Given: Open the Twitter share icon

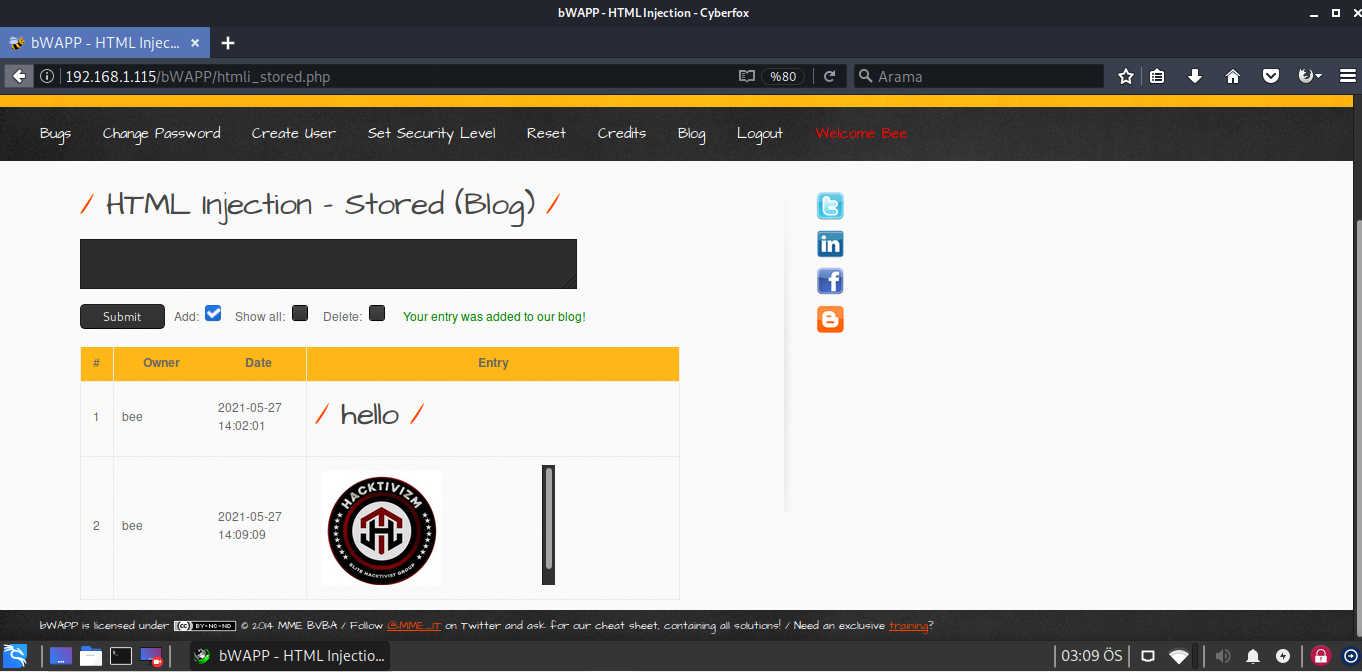Looking at the screenshot, I should [830, 206].
